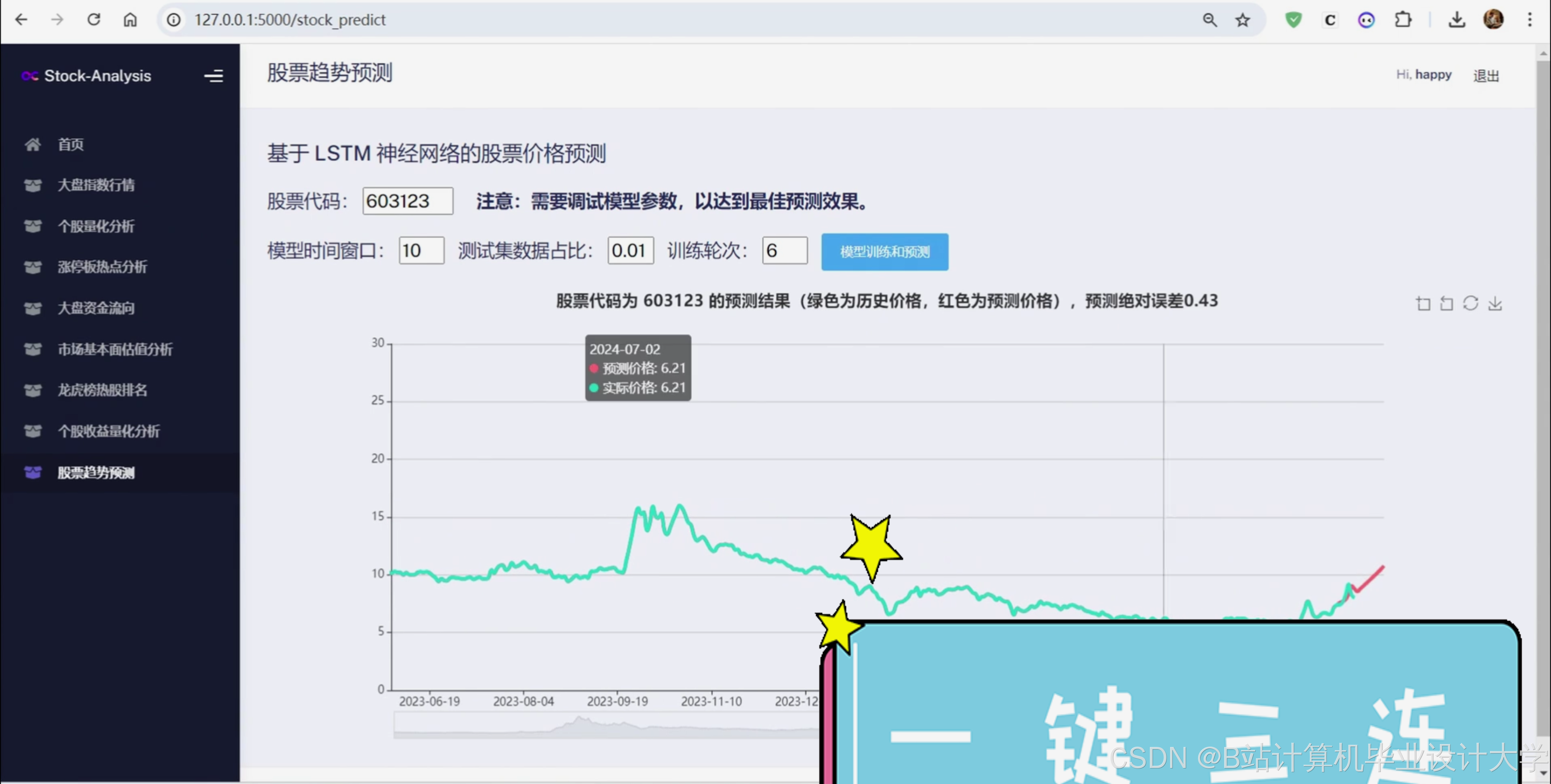Click the chart restore (refresh) icon
The image size is (1551, 784).
[1470, 303]
